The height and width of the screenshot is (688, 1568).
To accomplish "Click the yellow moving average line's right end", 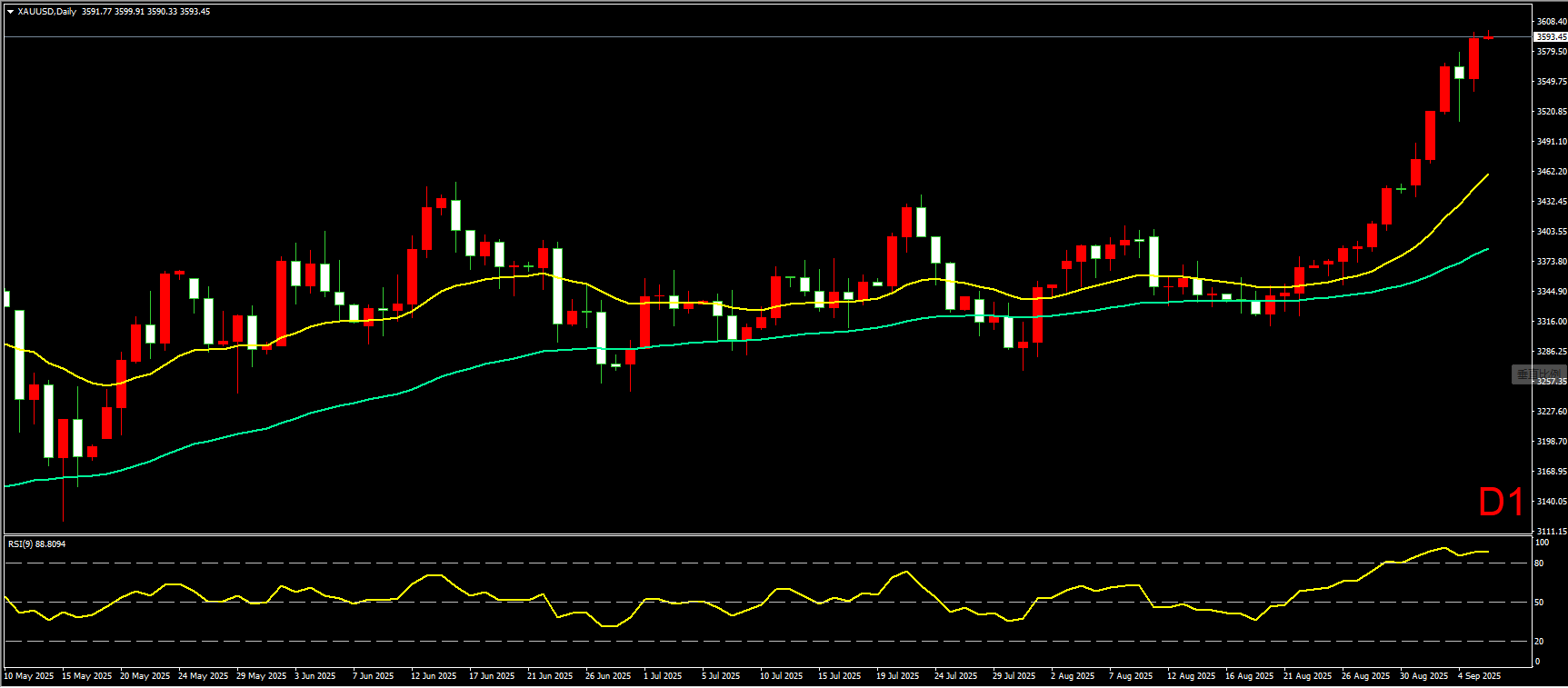I will click(x=1486, y=175).
